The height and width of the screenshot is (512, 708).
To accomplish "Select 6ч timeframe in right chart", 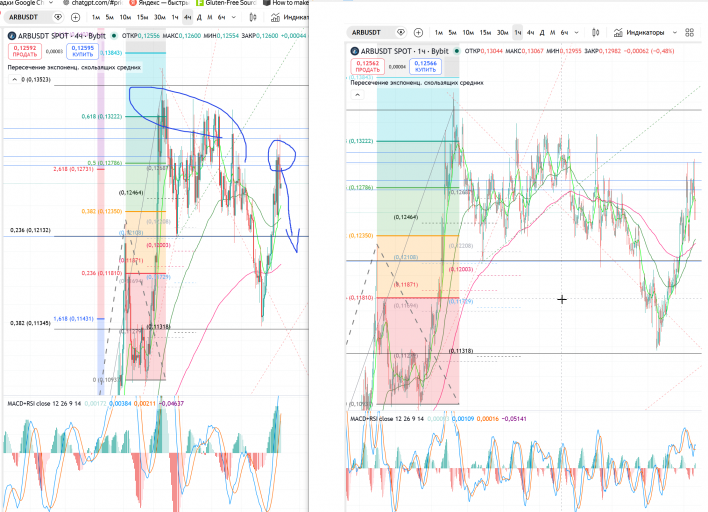I will (x=564, y=33).
